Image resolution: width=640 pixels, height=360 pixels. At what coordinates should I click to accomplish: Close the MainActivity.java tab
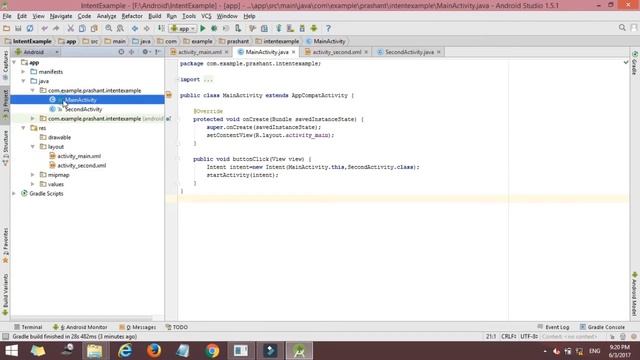293,52
